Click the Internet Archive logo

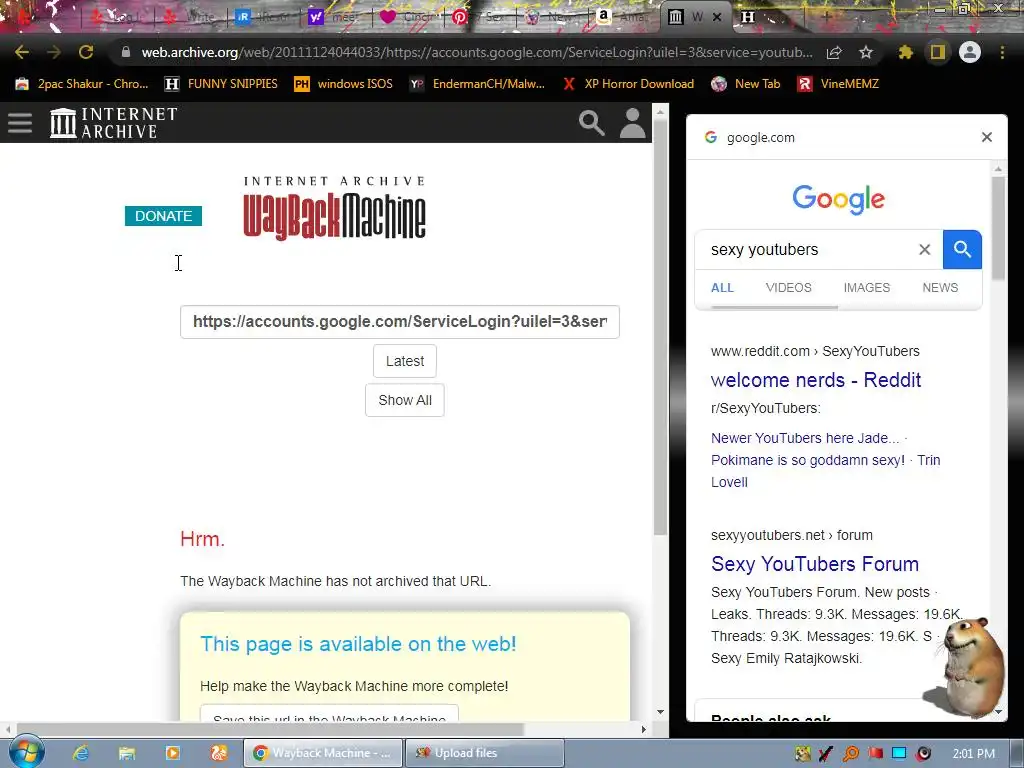114,123
